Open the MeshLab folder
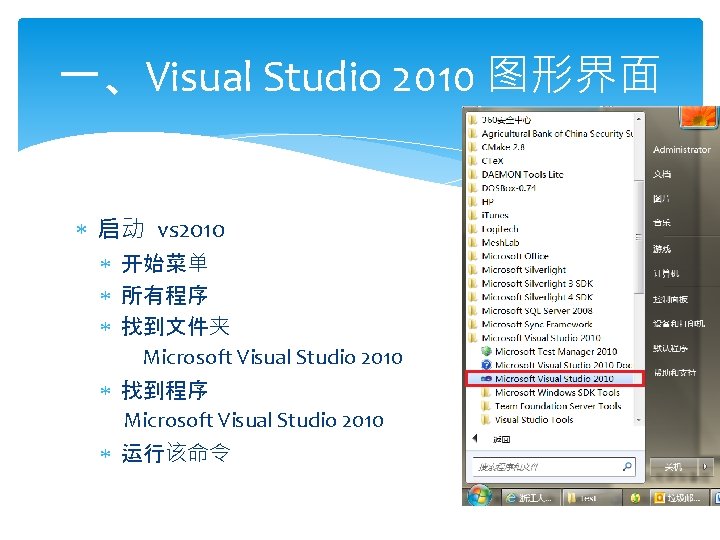Screen dimensions: 720x540 pos(494,242)
